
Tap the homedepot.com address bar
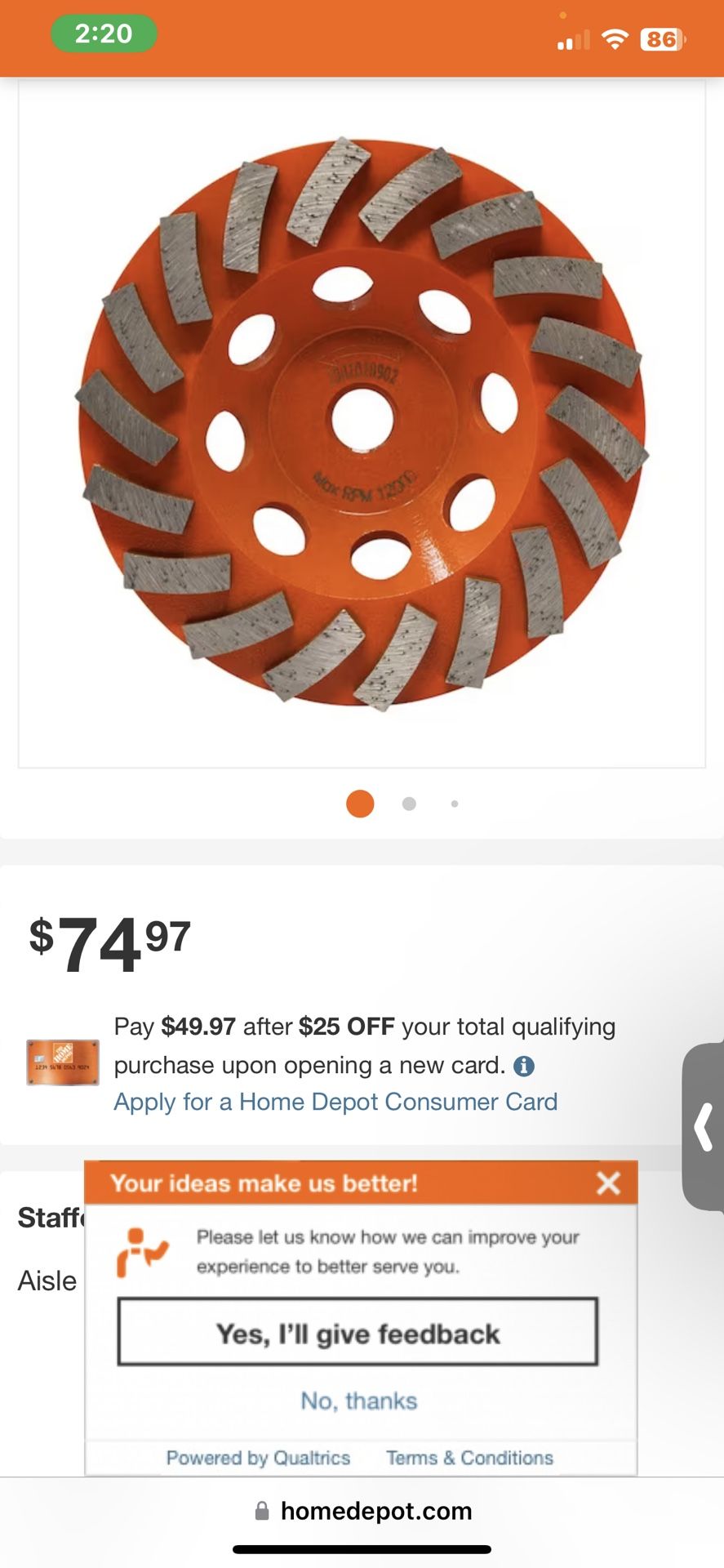[x=375, y=1511]
